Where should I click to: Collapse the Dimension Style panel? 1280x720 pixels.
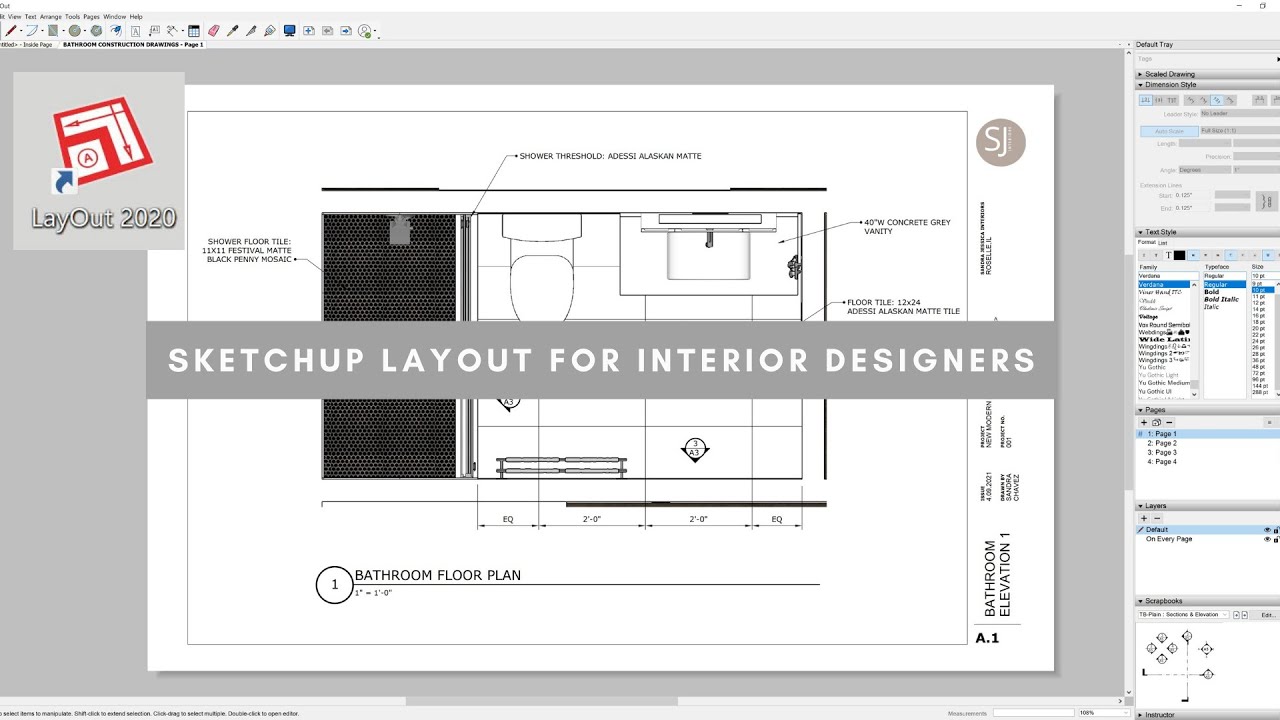click(x=1141, y=85)
